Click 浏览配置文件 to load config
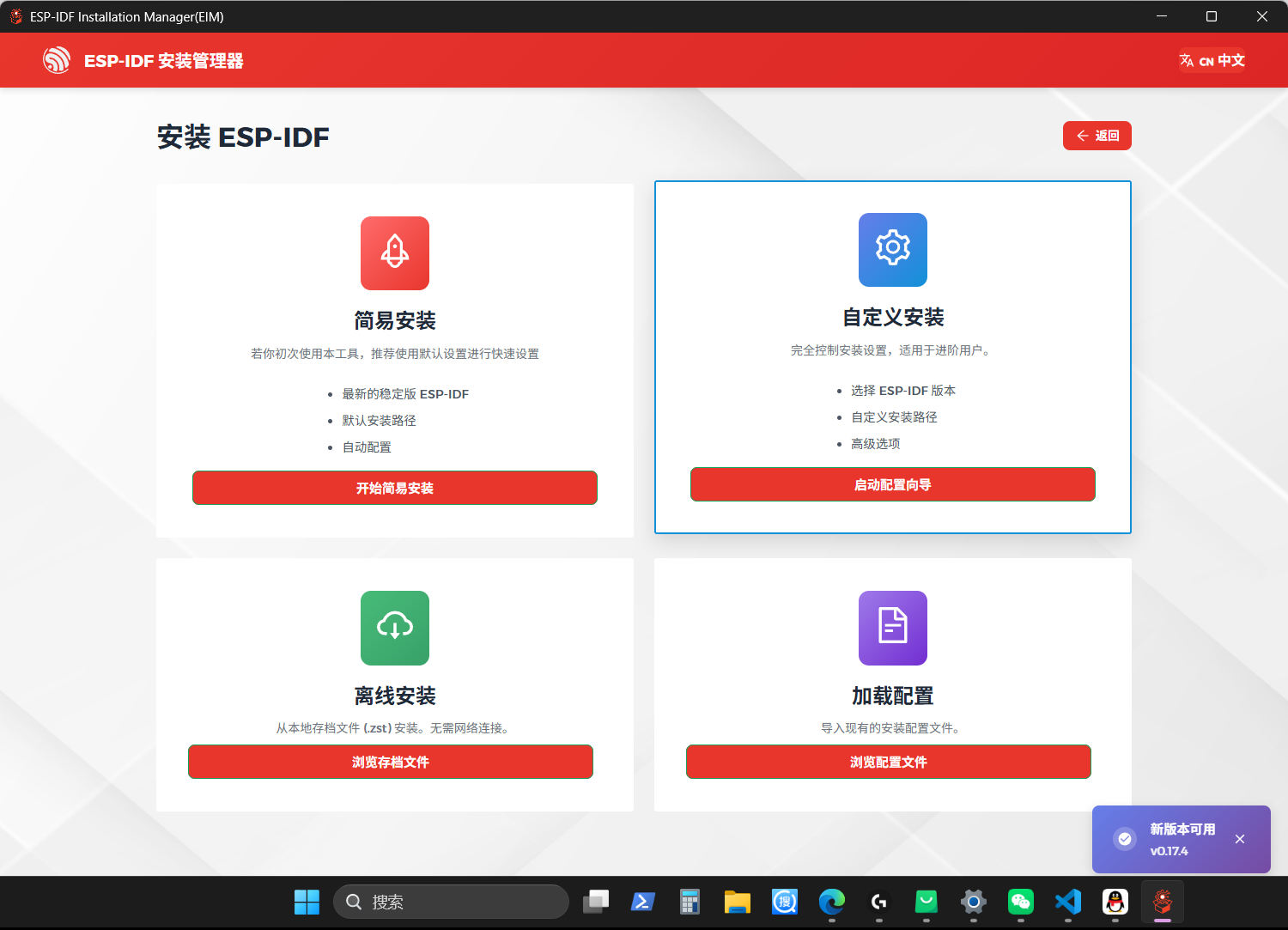The image size is (1288, 930). pos(889,762)
